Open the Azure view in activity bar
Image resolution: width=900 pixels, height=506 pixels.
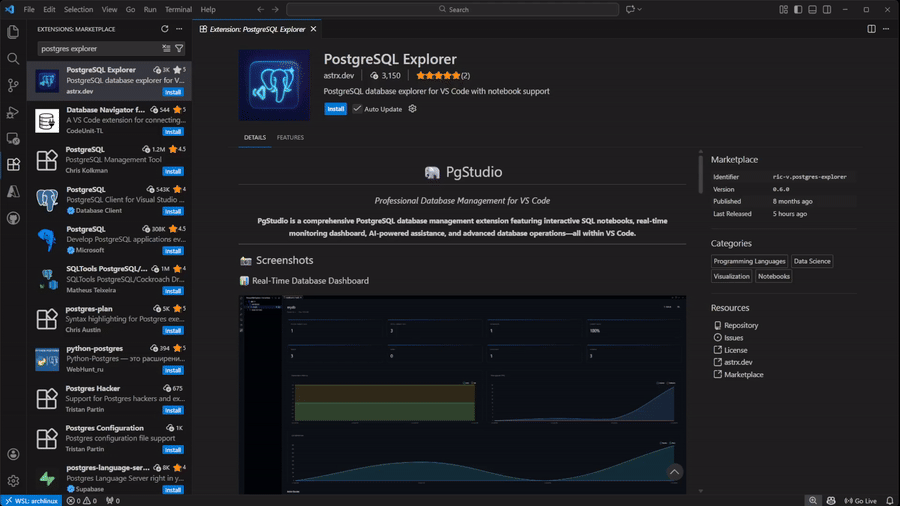point(13,192)
